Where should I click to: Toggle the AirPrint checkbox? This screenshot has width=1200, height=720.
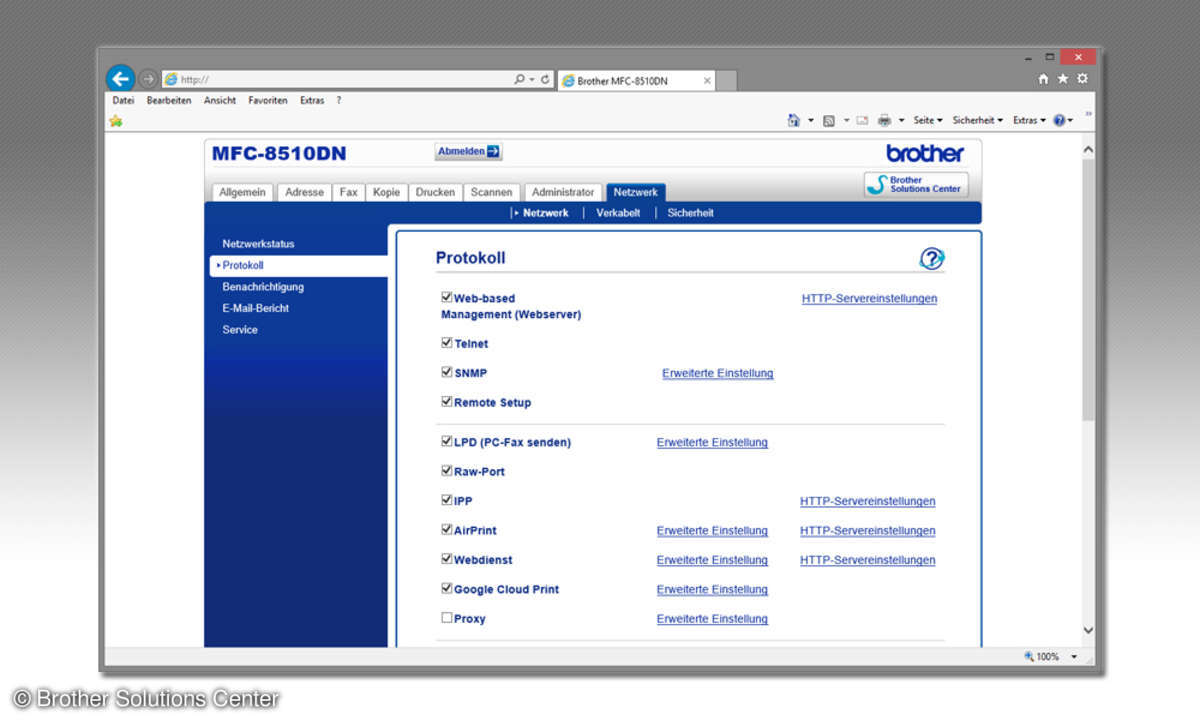click(x=446, y=529)
